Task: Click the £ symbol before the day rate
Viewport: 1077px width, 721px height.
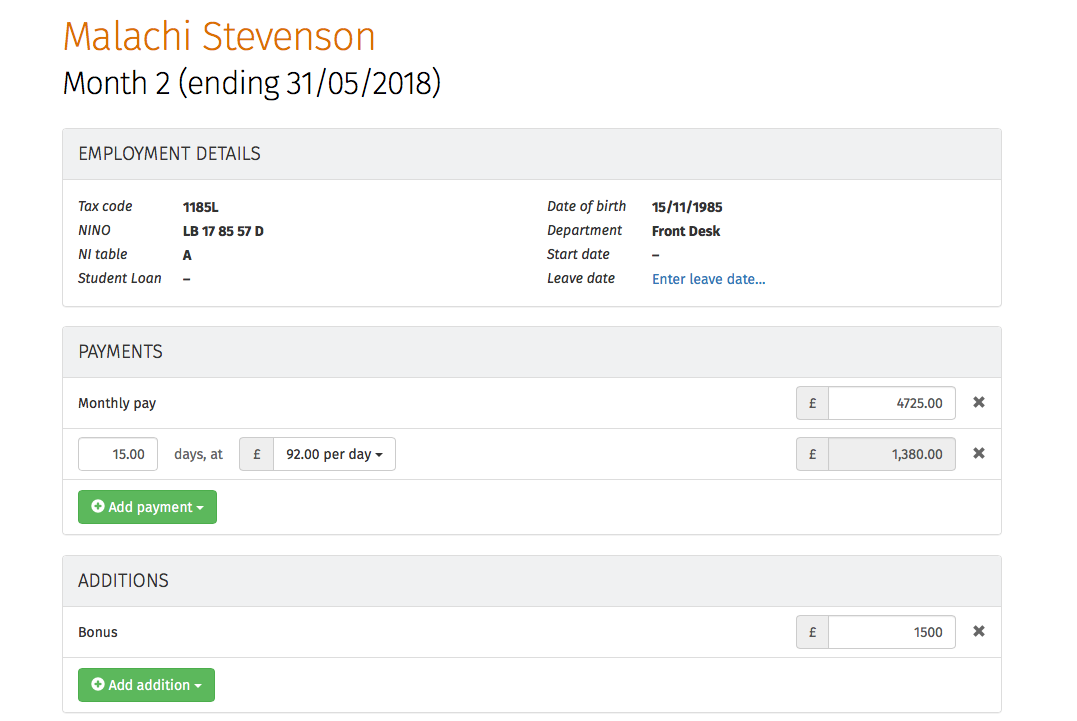Action: (x=256, y=454)
